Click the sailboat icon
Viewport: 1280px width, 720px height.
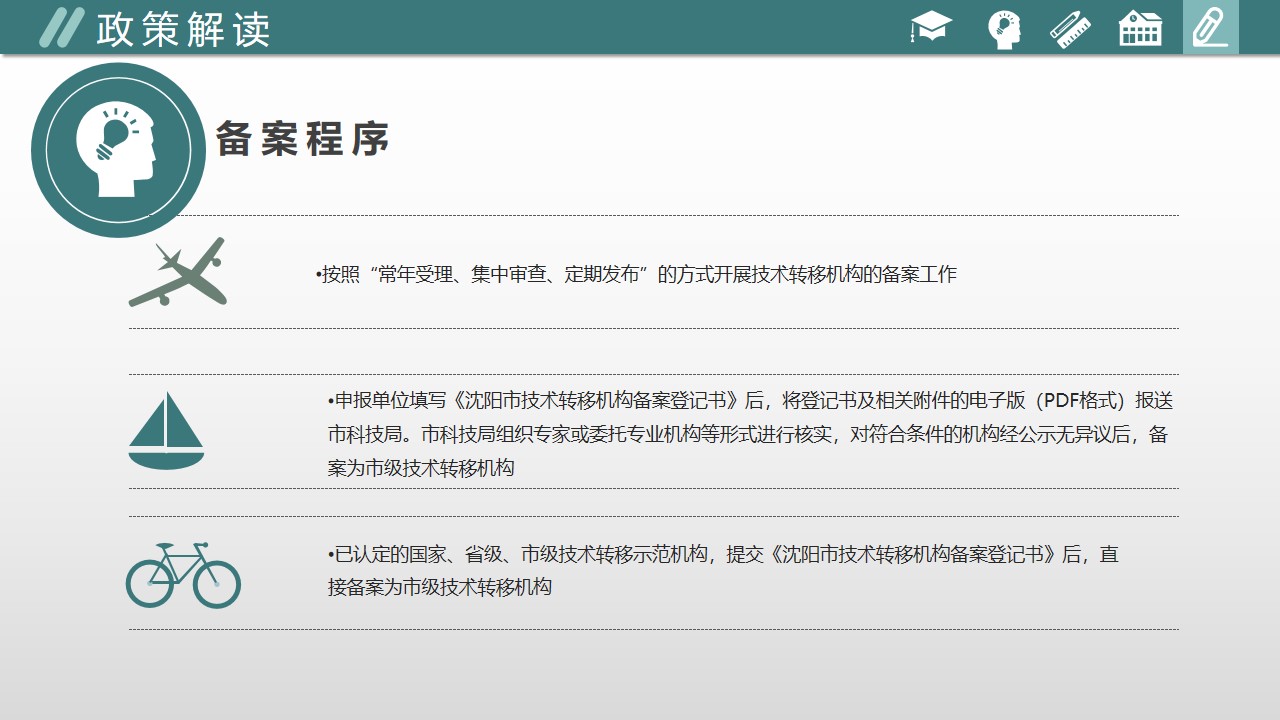click(x=166, y=430)
